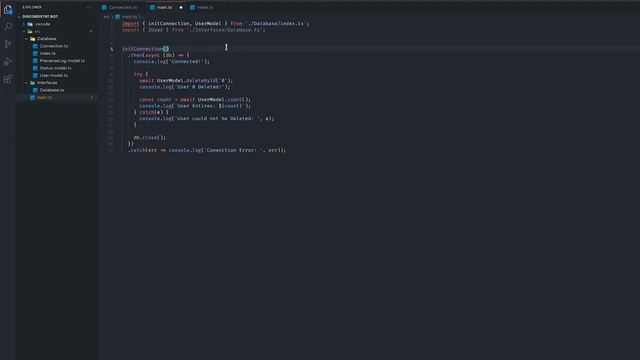Screen dimensions: 640x360
Task: Open the Source Control view in the activity bar
Action: click(x=8, y=44)
